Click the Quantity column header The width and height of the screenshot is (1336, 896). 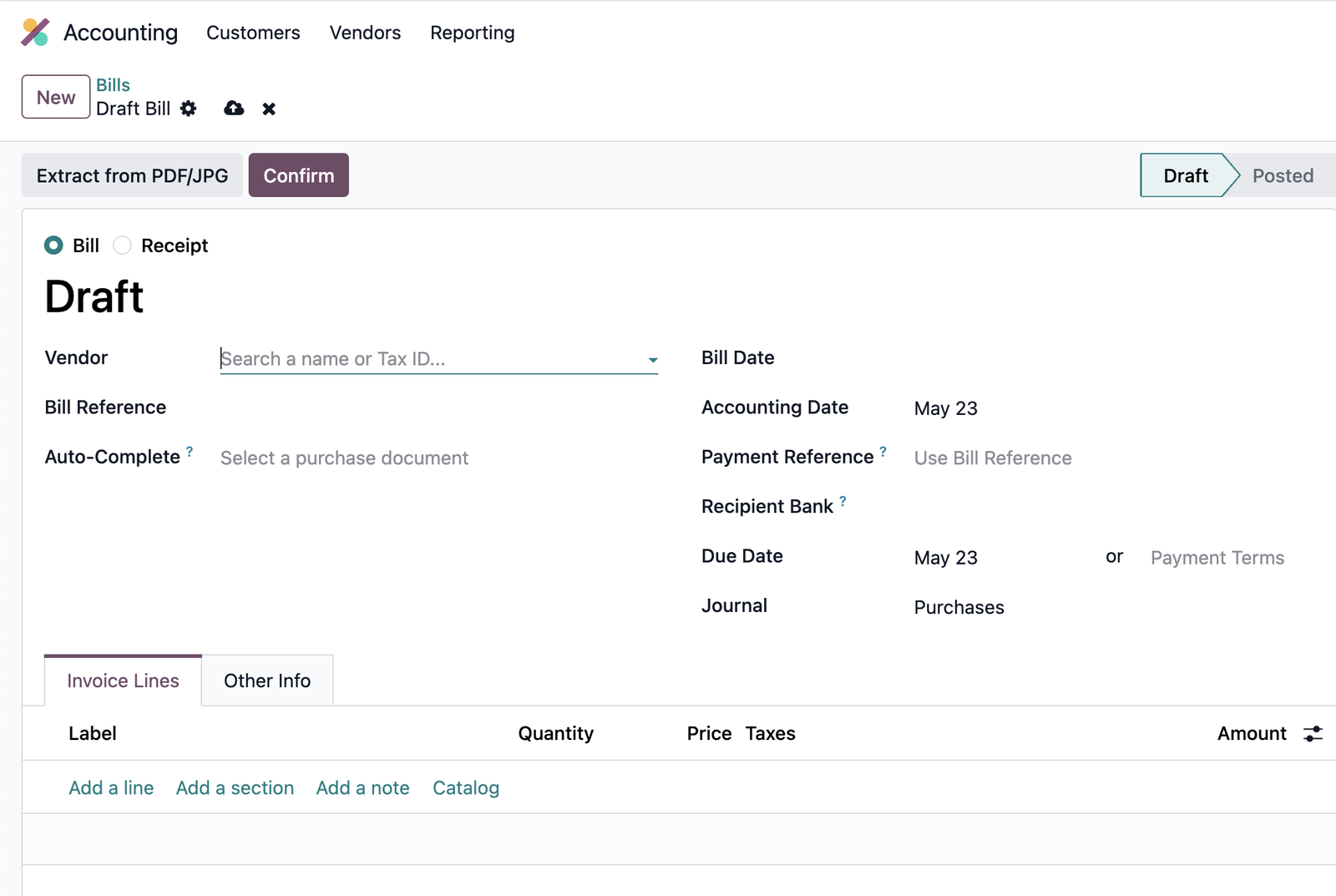(x=556, y=733)
